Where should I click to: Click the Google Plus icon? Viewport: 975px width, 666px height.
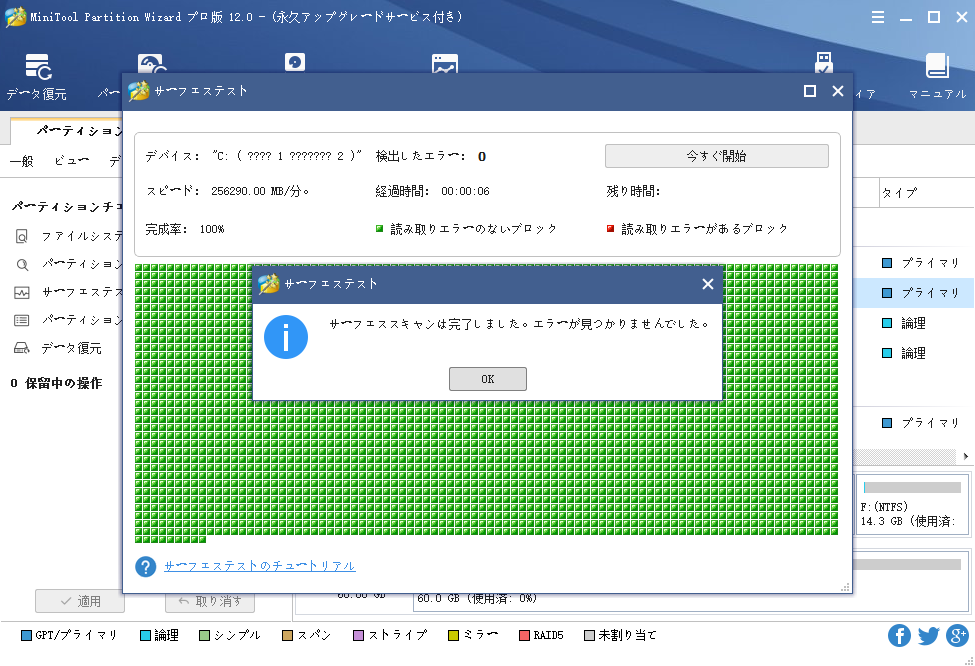(957, 636)
